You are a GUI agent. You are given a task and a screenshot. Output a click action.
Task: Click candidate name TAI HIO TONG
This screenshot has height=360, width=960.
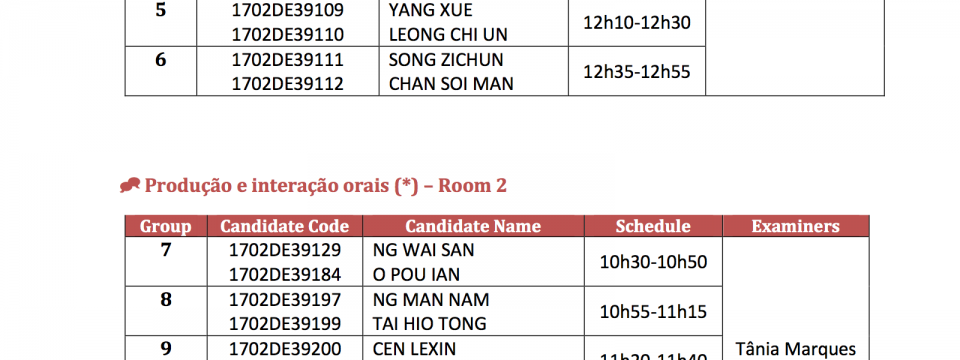pos(430,324)
